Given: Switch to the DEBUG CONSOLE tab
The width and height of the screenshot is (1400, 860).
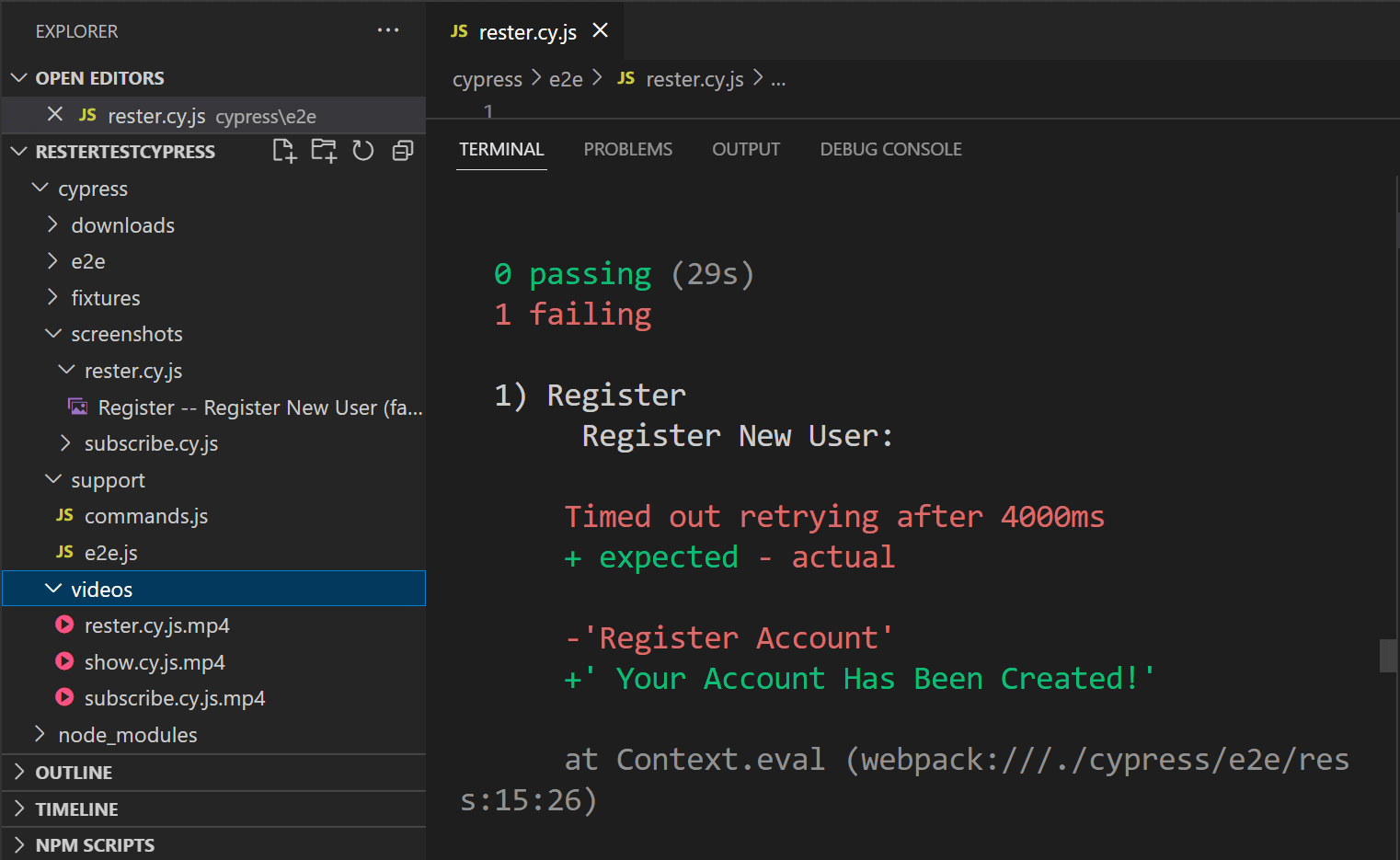Looking at the screenshot, I should (890, 149).
